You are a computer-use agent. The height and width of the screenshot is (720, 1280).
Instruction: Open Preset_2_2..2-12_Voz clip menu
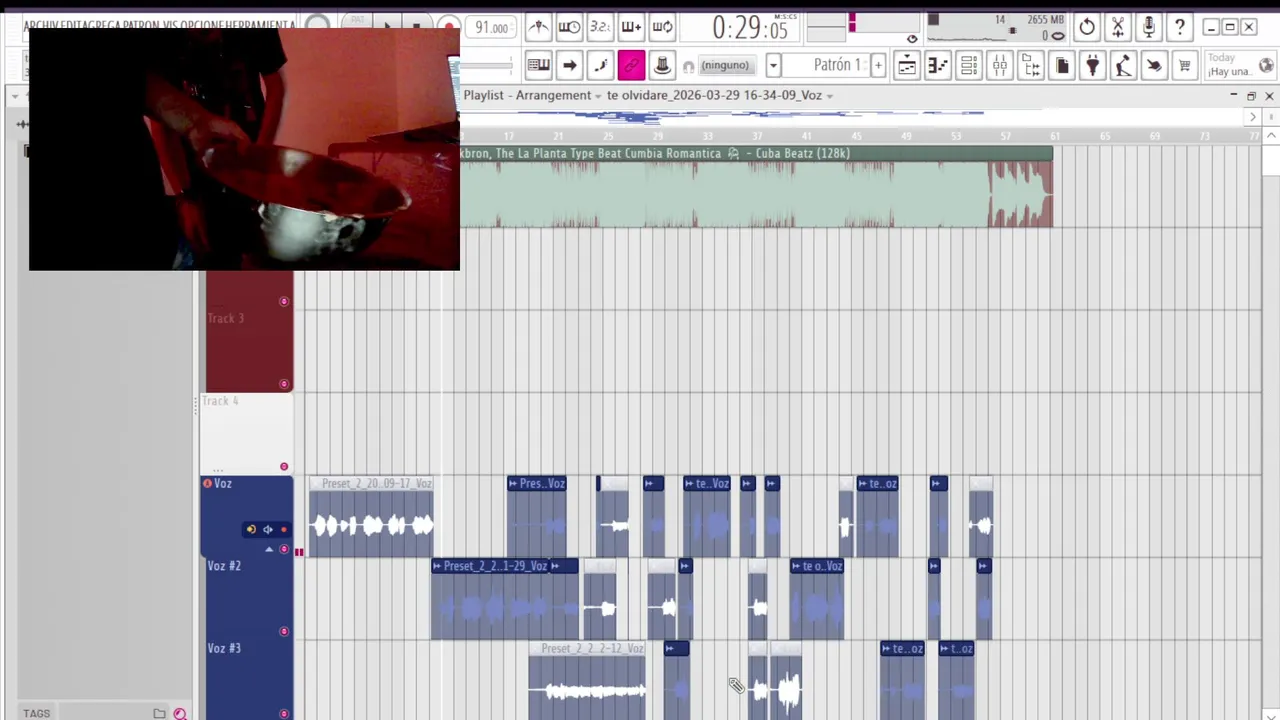(535, 649)
